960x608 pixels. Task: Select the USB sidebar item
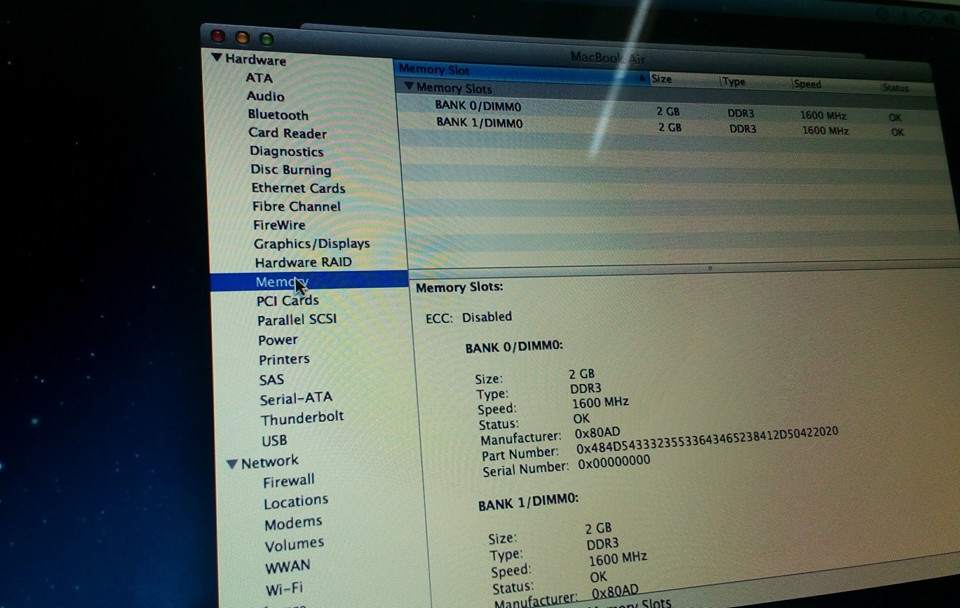274,440
